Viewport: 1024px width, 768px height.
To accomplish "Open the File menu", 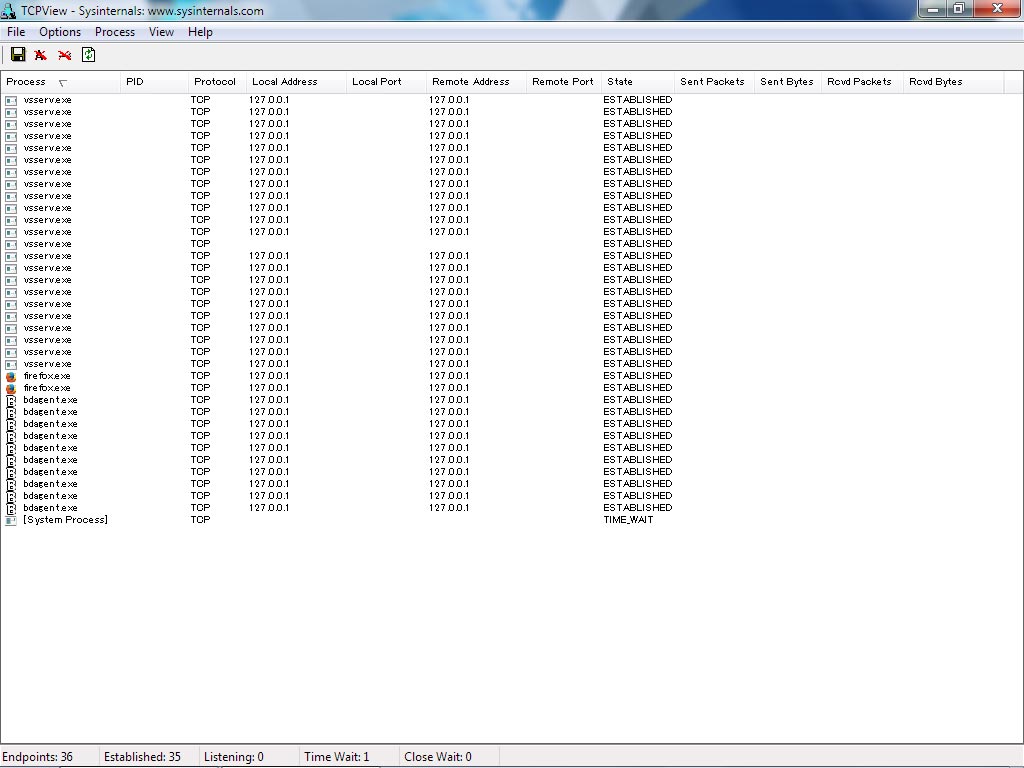I will pos(16,32).
